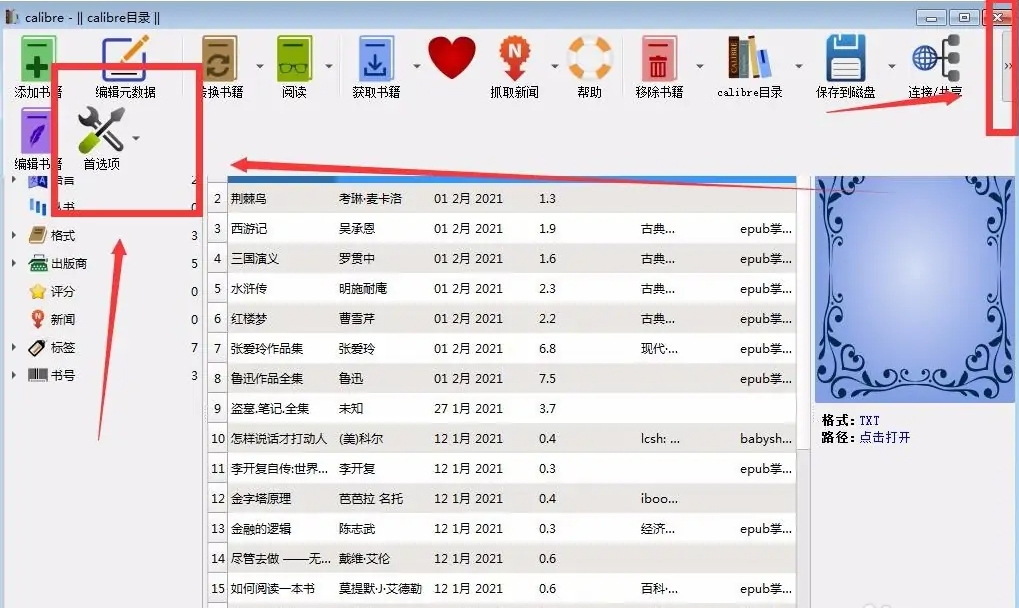Select book row 怎样说话才打动人
This screenshot has width=1019, height=608.
tap(502, 438)
